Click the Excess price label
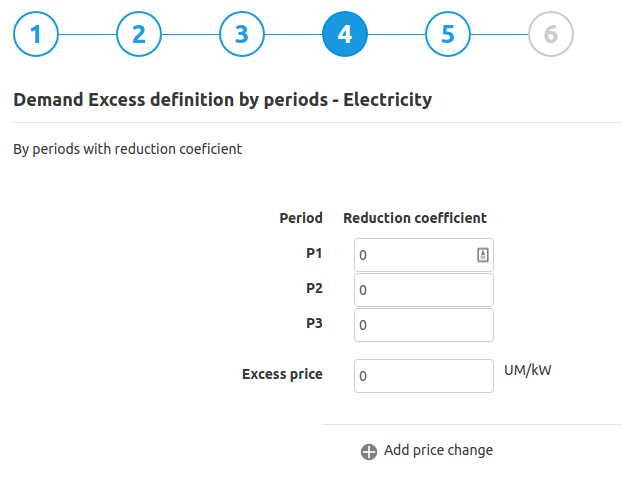Viewport: 622px width, 483px height. point(282,374)
